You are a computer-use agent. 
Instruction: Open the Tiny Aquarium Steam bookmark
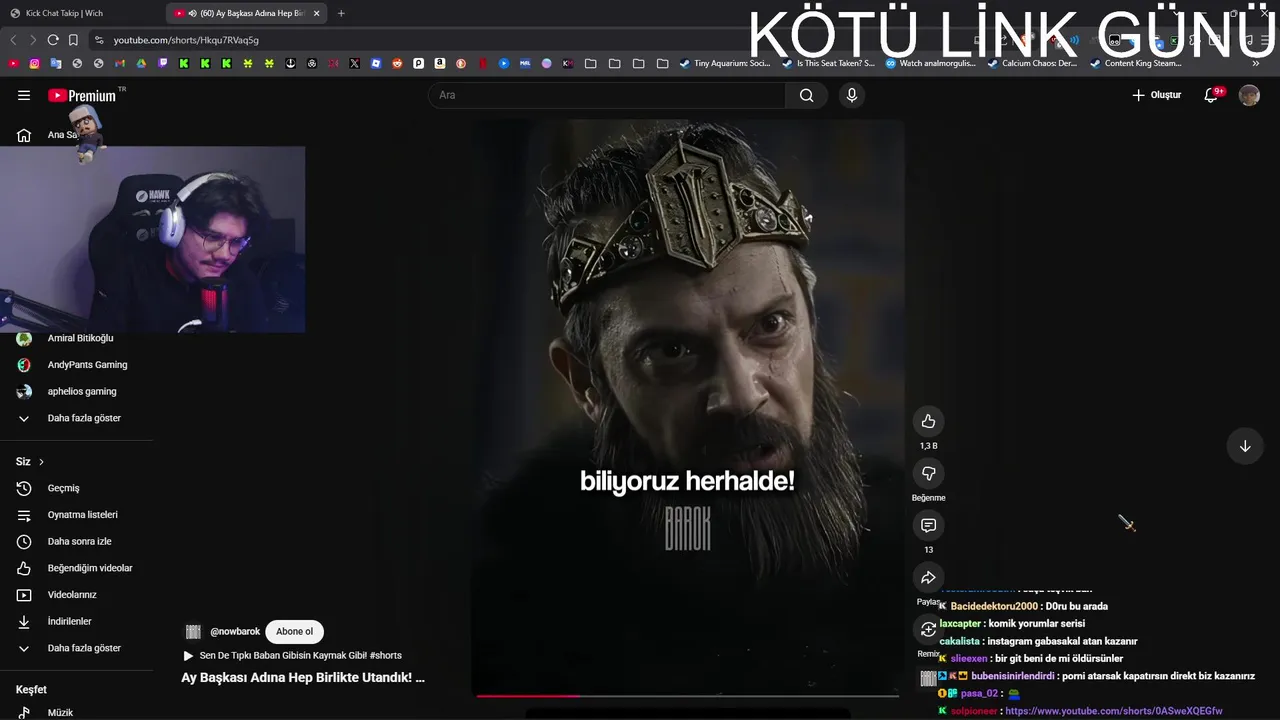[x=725, y=63]
